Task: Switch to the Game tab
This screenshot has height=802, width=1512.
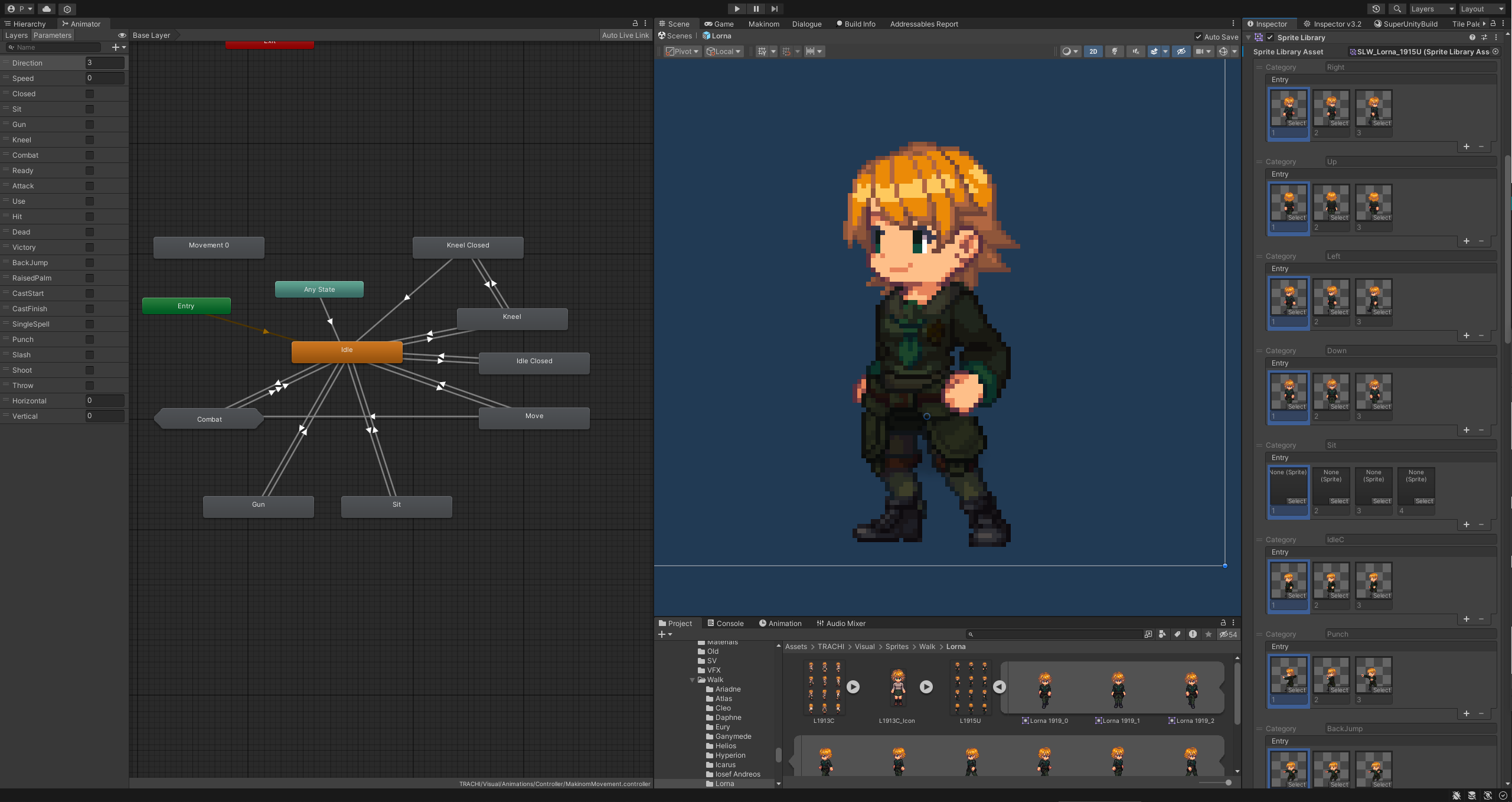Action: 719,24
